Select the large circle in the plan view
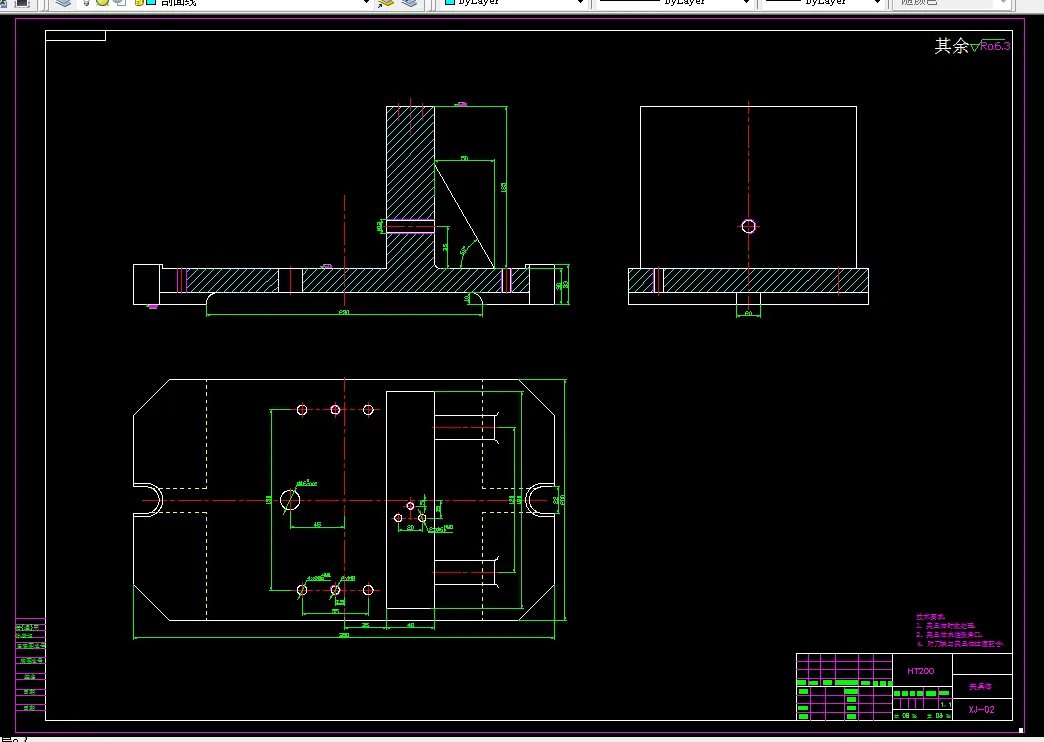Image resolution: width=1044 pixels, height=742 pixels. (290, 500)
